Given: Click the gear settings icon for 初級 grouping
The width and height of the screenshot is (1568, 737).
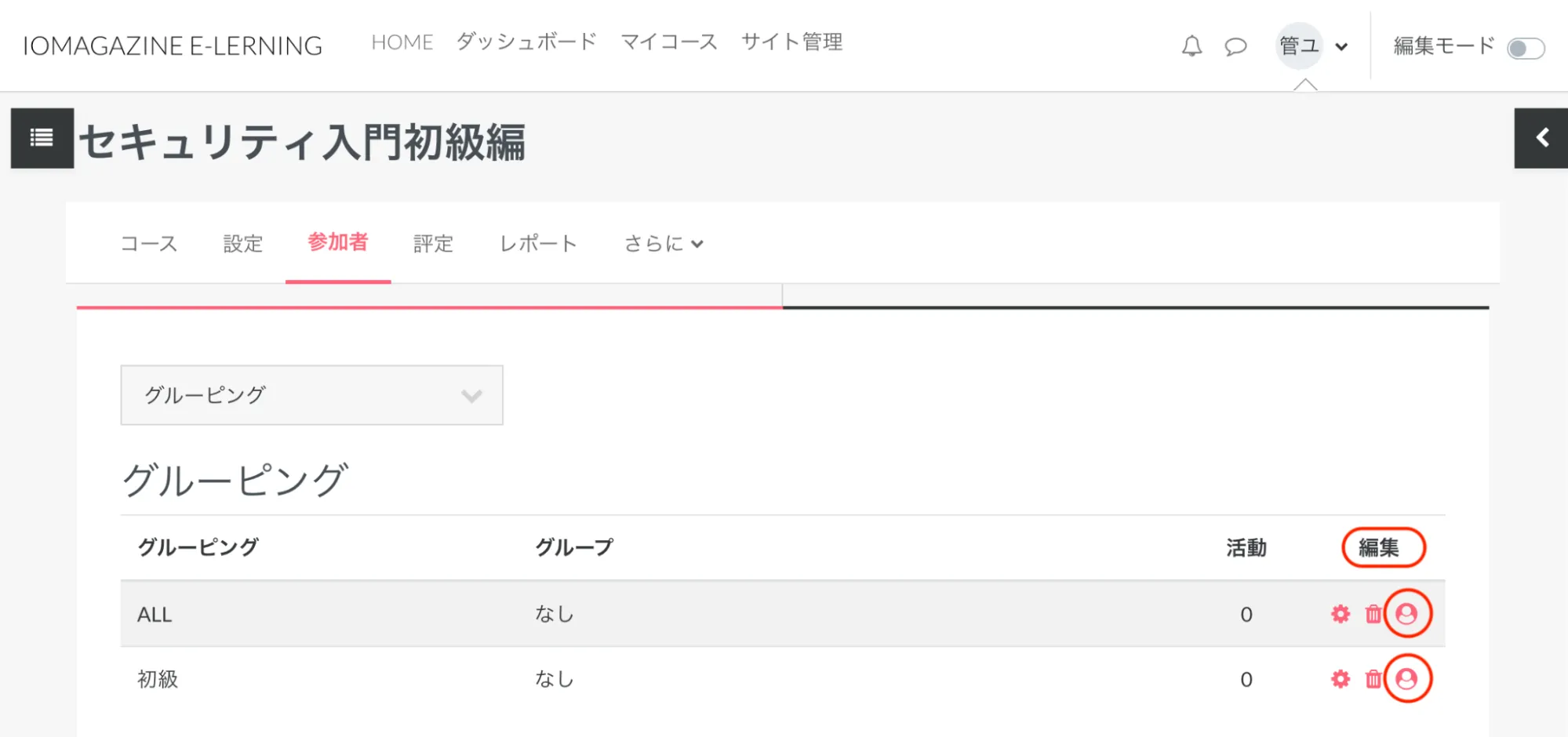Looking at the screenshot, I should point(1341,679).
